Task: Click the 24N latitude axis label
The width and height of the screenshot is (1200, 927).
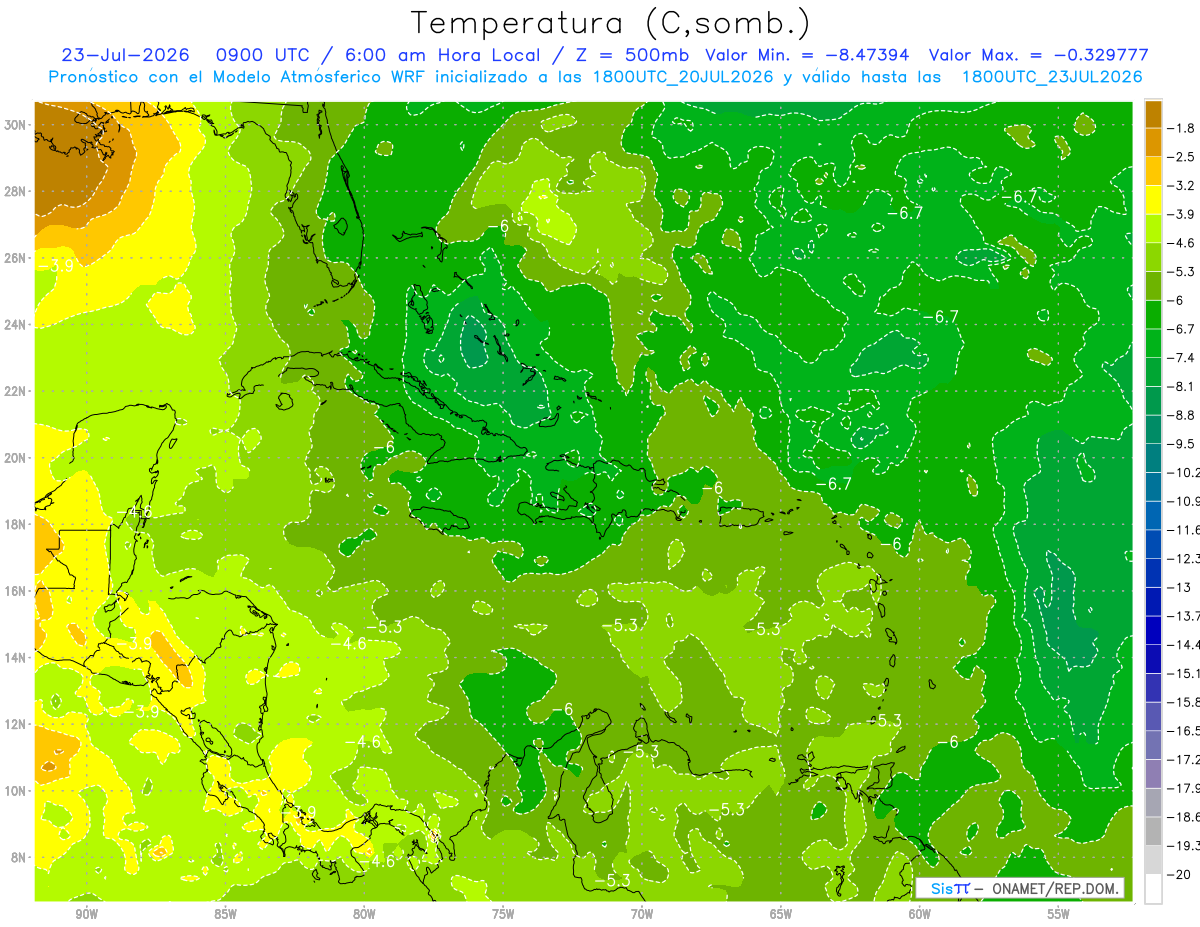Action: (x=17, y=325)
